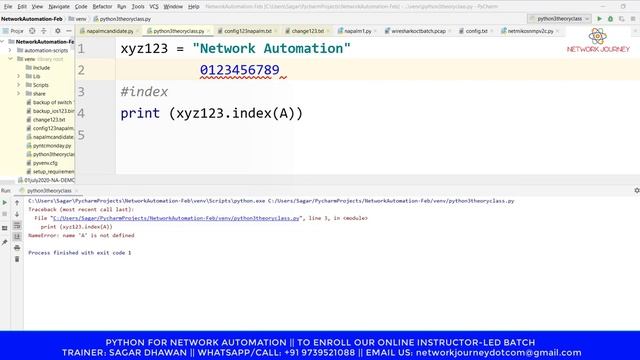Open the Navigate menu
Image resolution: width=640 pixels, height=360 pixels.
point(59,7)
